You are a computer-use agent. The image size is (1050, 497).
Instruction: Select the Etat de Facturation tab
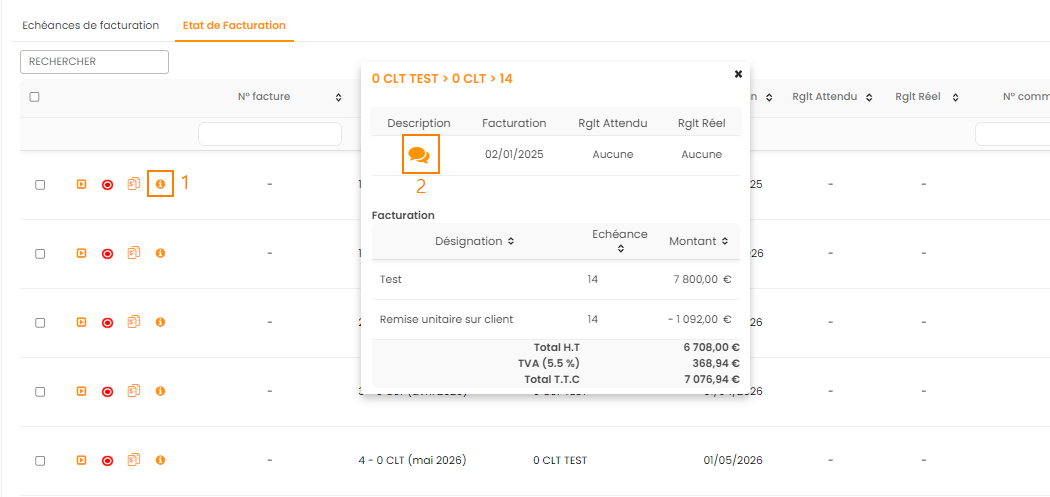[x=234, y=25]
